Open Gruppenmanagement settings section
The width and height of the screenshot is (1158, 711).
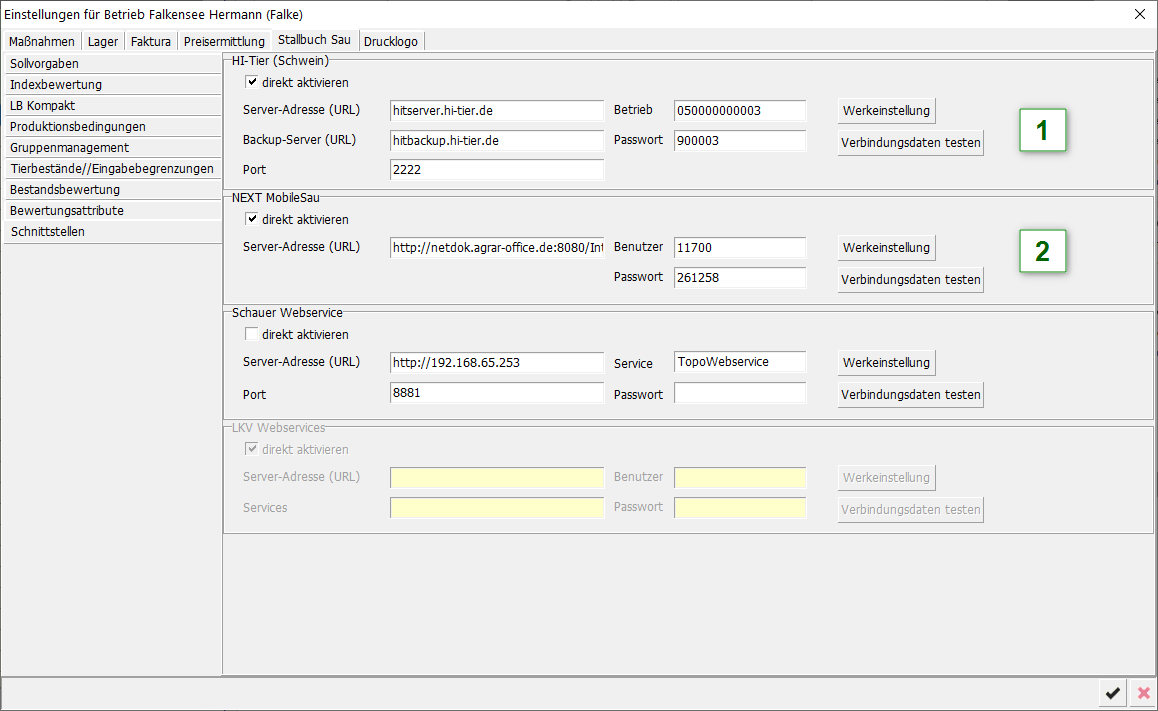point(112,148)
